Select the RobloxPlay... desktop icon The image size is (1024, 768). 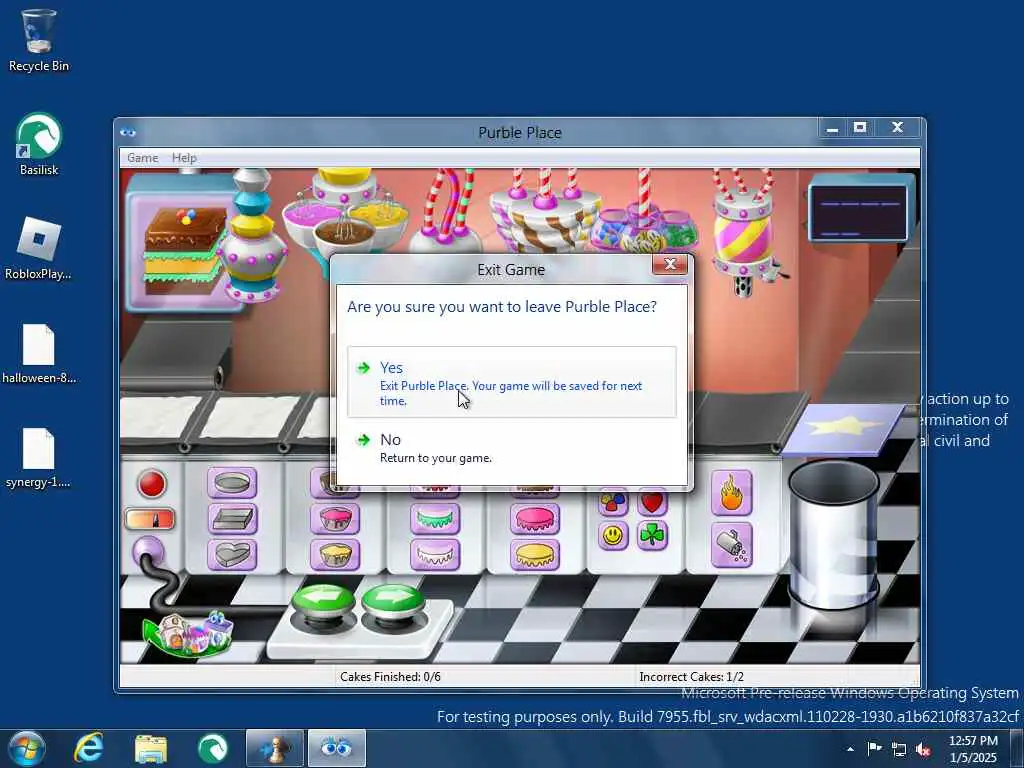[38, 249]
